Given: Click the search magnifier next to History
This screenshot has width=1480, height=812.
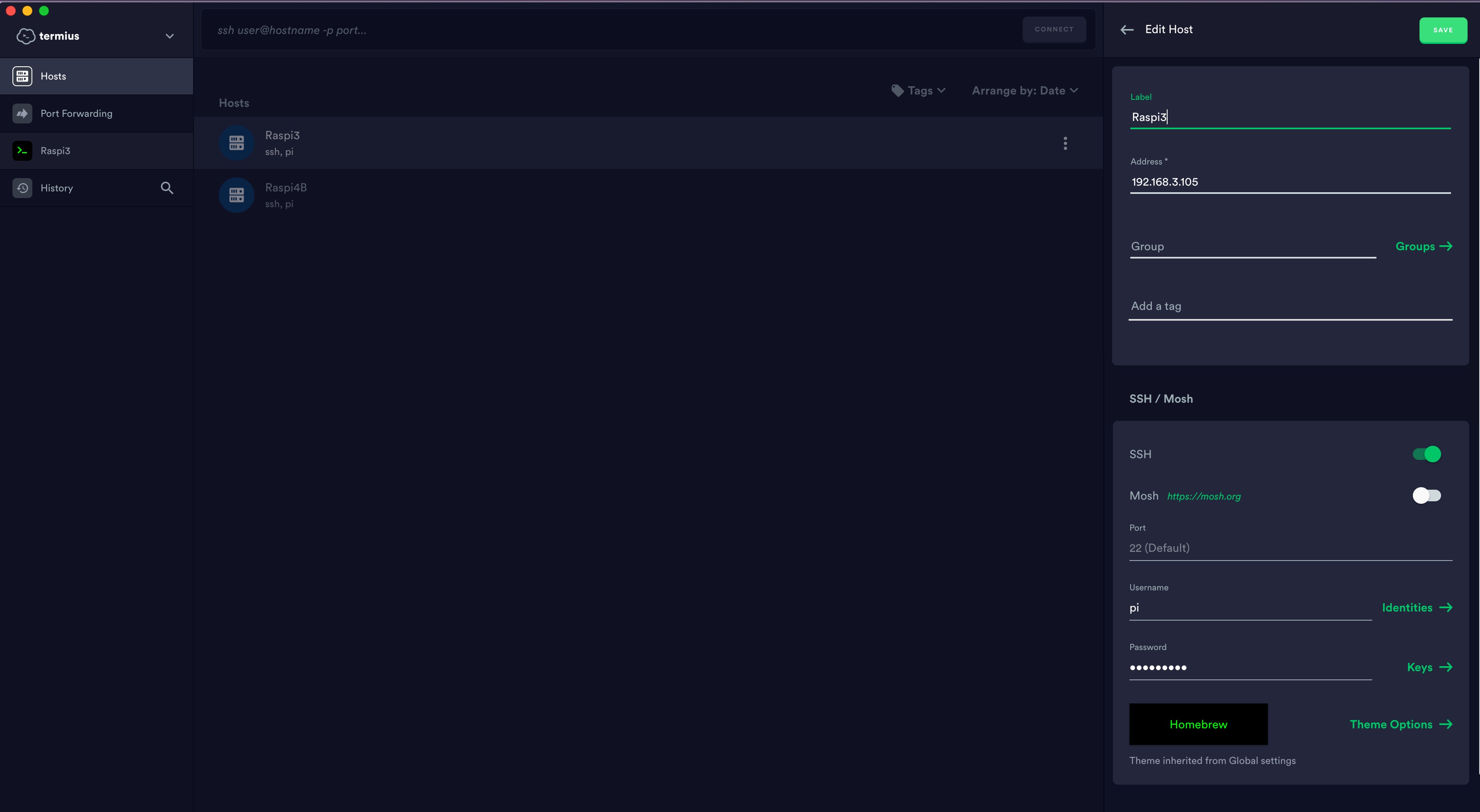Looking at the screenshot, I should (167, 188).
